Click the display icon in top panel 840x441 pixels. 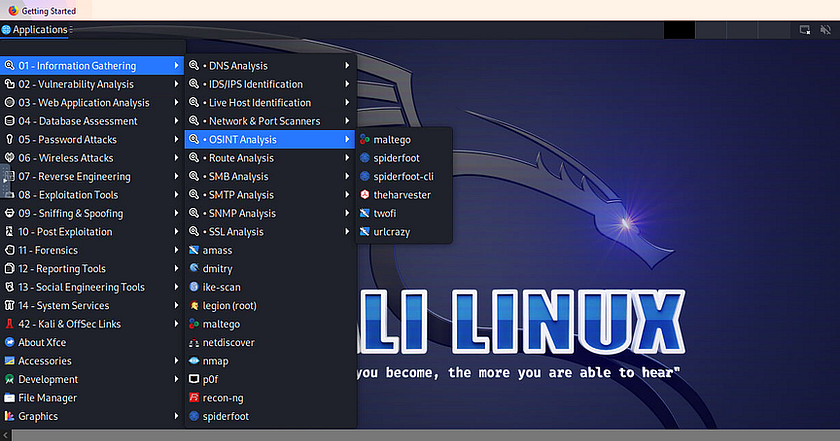click(805, 29)
